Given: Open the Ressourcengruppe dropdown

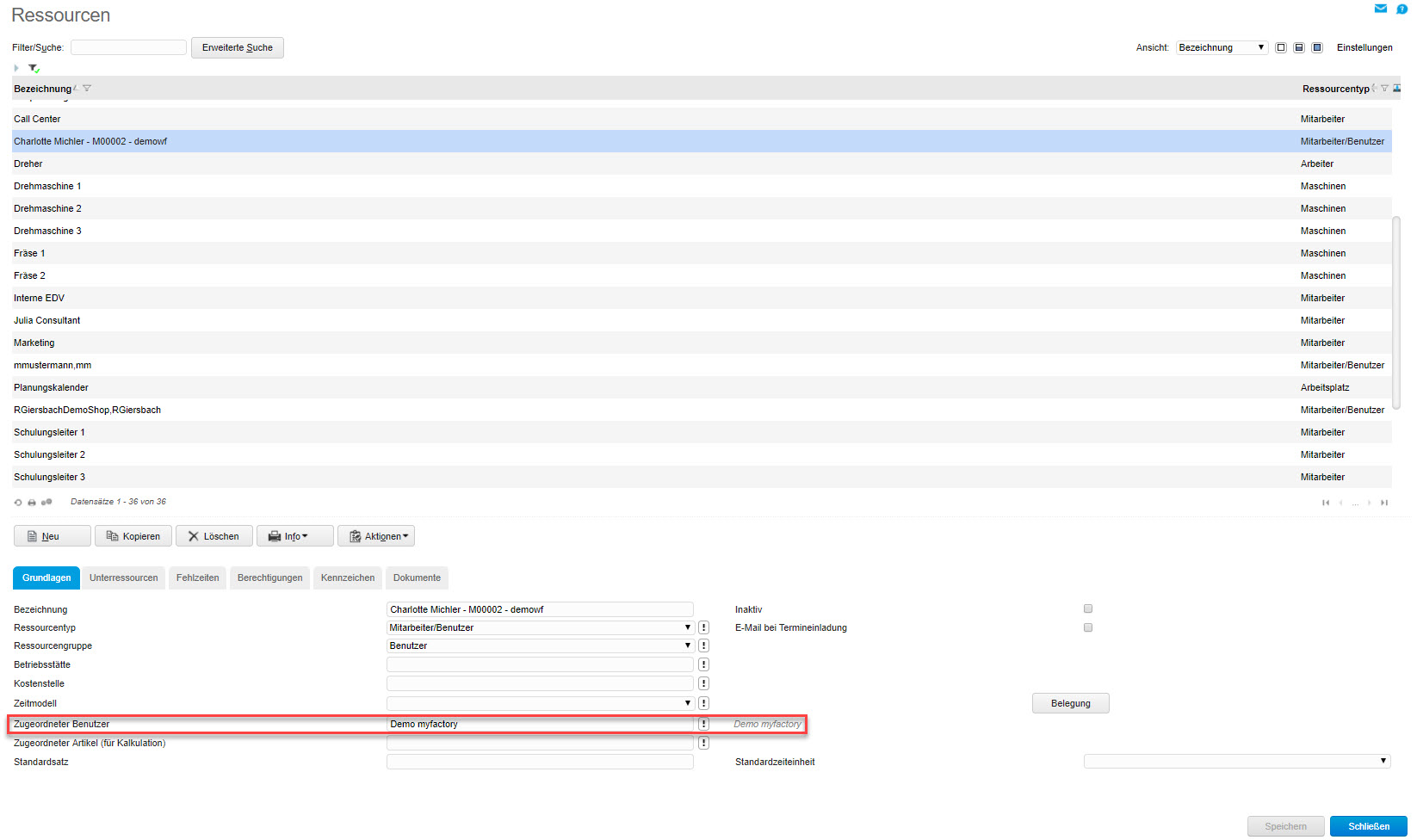Looking at the screenshot, I should click(x=540, y=645).
